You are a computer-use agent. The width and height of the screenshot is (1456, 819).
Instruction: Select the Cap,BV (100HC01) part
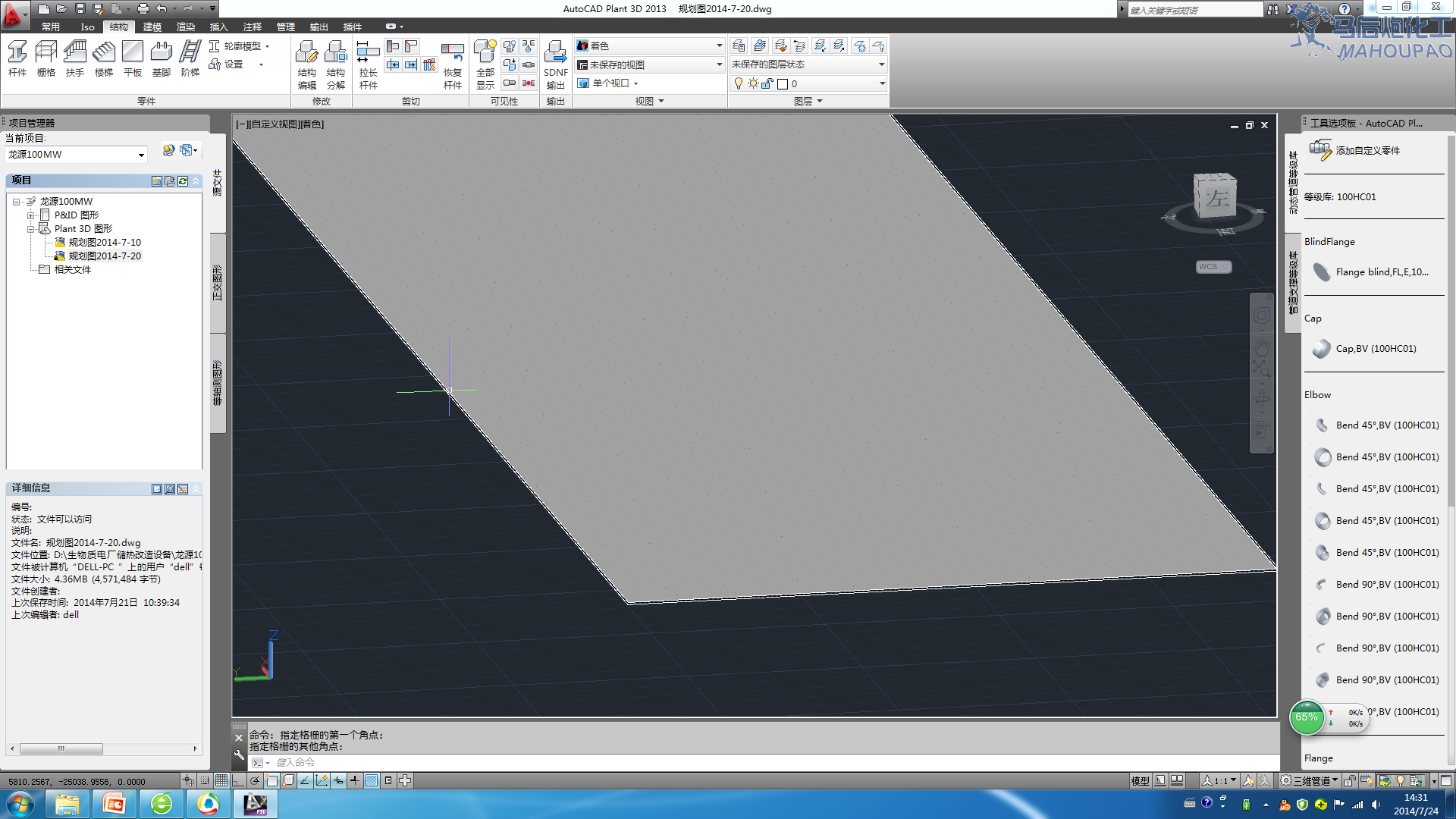click(1365, 348)
